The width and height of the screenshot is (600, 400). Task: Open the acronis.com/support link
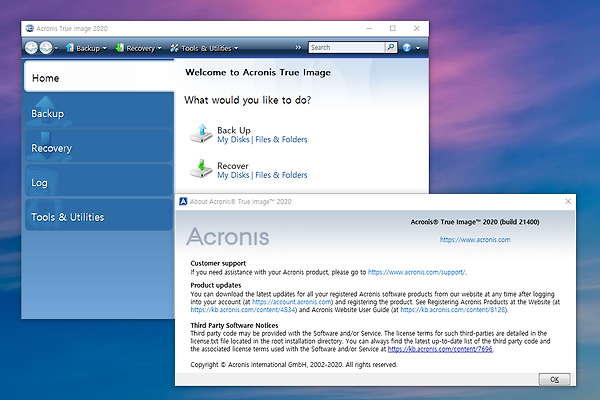pos(416,272)
